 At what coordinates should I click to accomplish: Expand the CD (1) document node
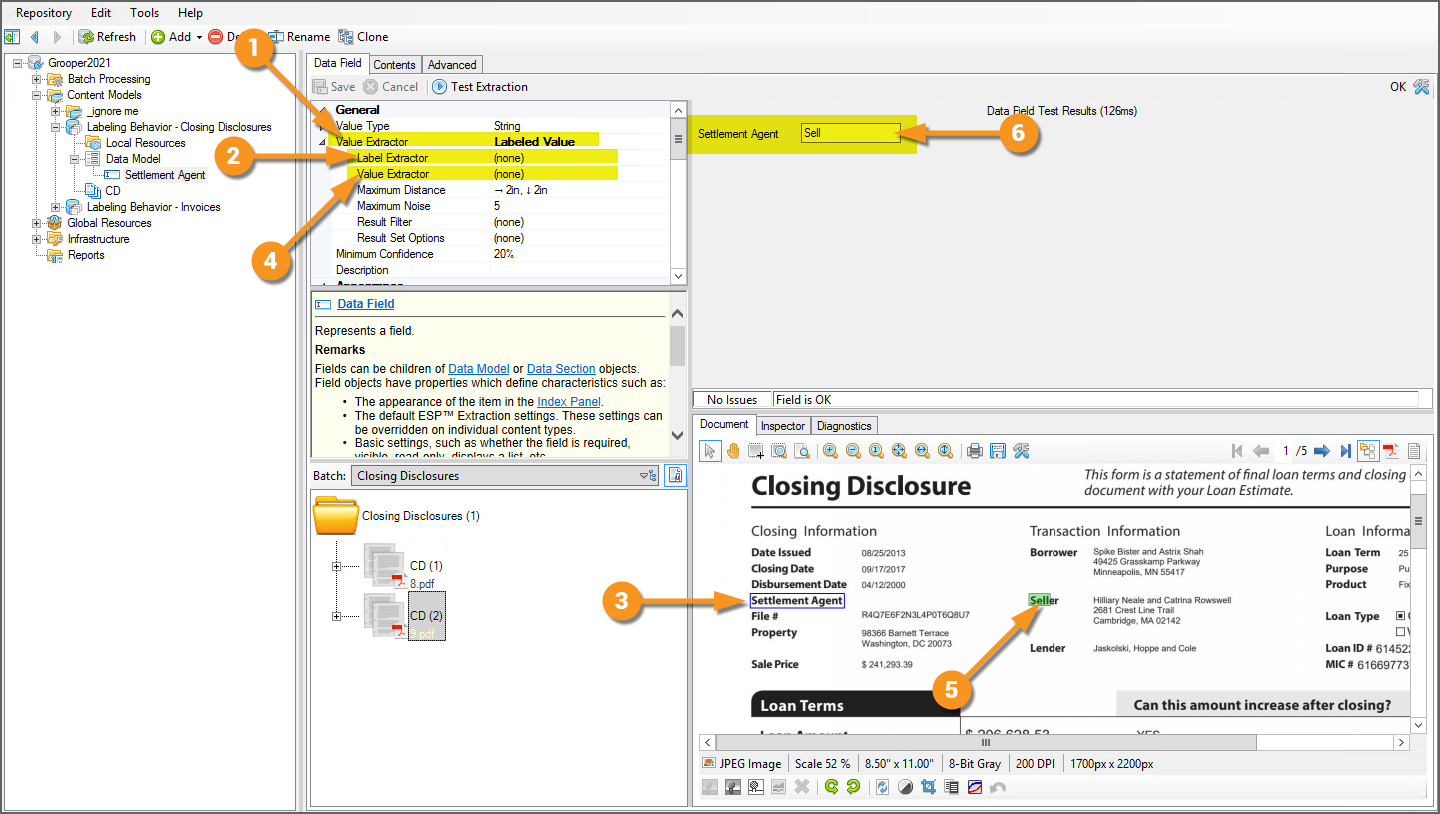click(336, 566)
